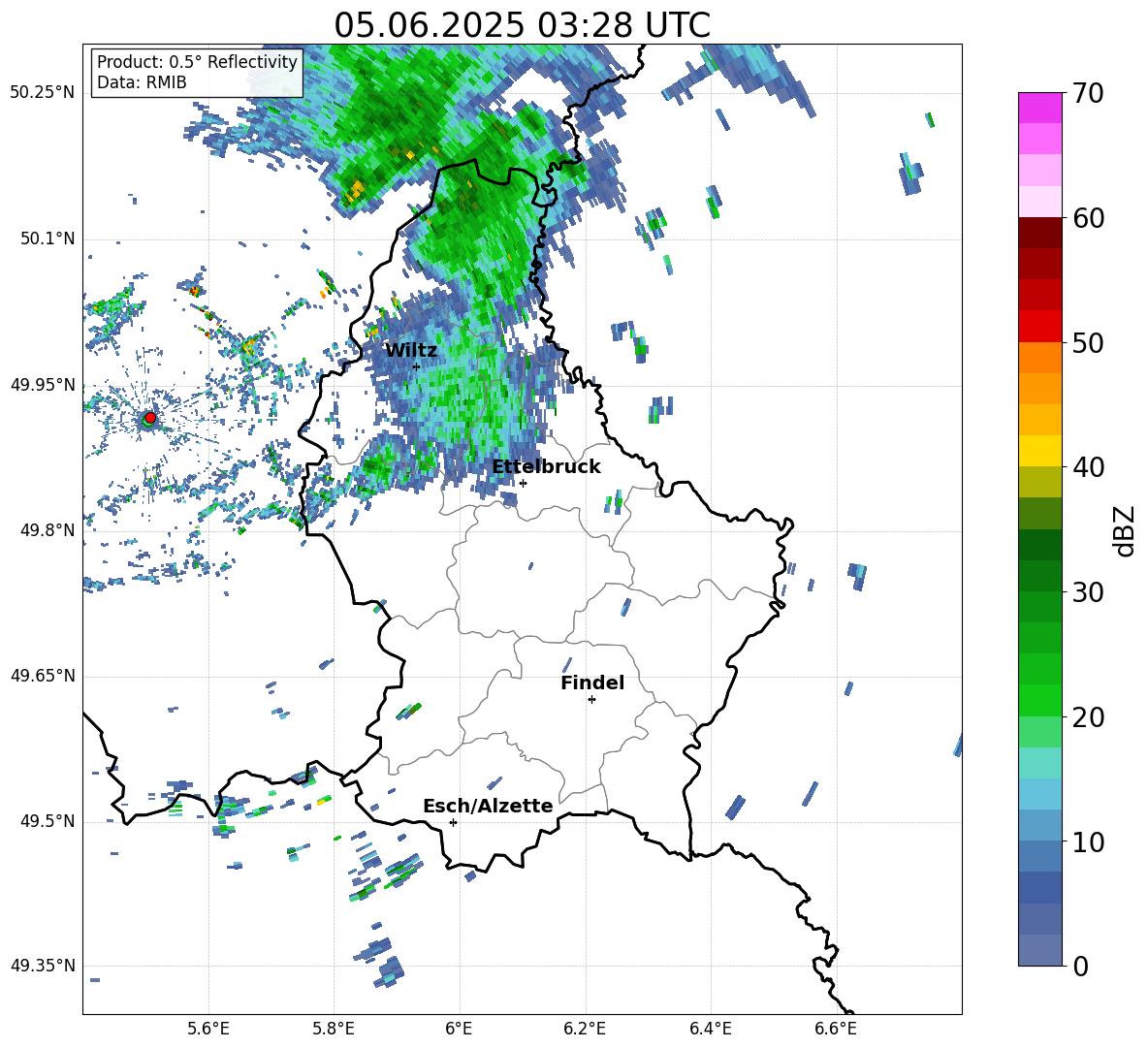Click the 50 value on colorbar
Image resolution: width=1148 pixels, height=1048 pixels.
tap(1088, 343)
